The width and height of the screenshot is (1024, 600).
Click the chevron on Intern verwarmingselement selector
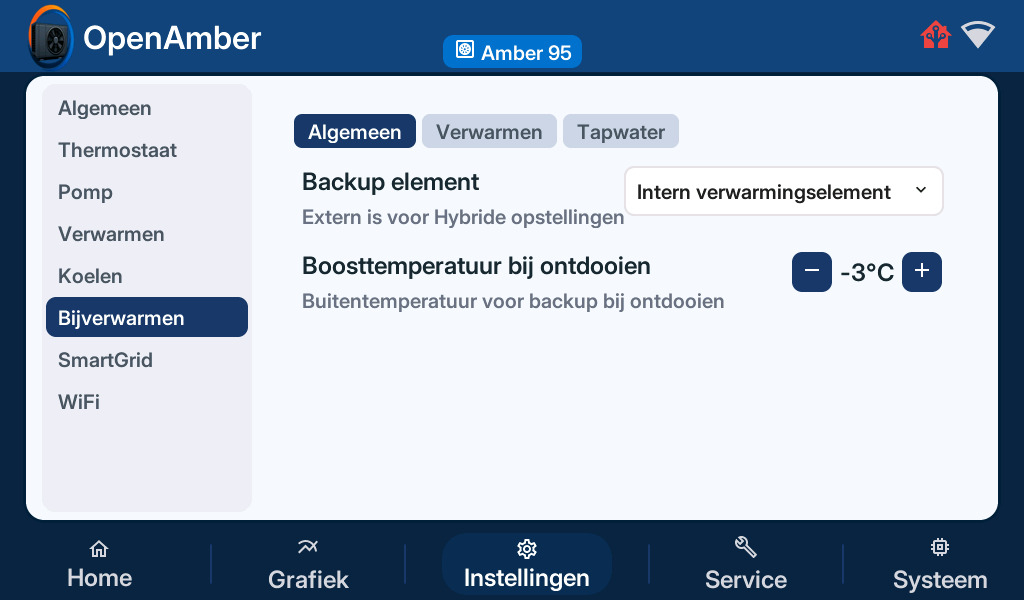coord(921,190)
